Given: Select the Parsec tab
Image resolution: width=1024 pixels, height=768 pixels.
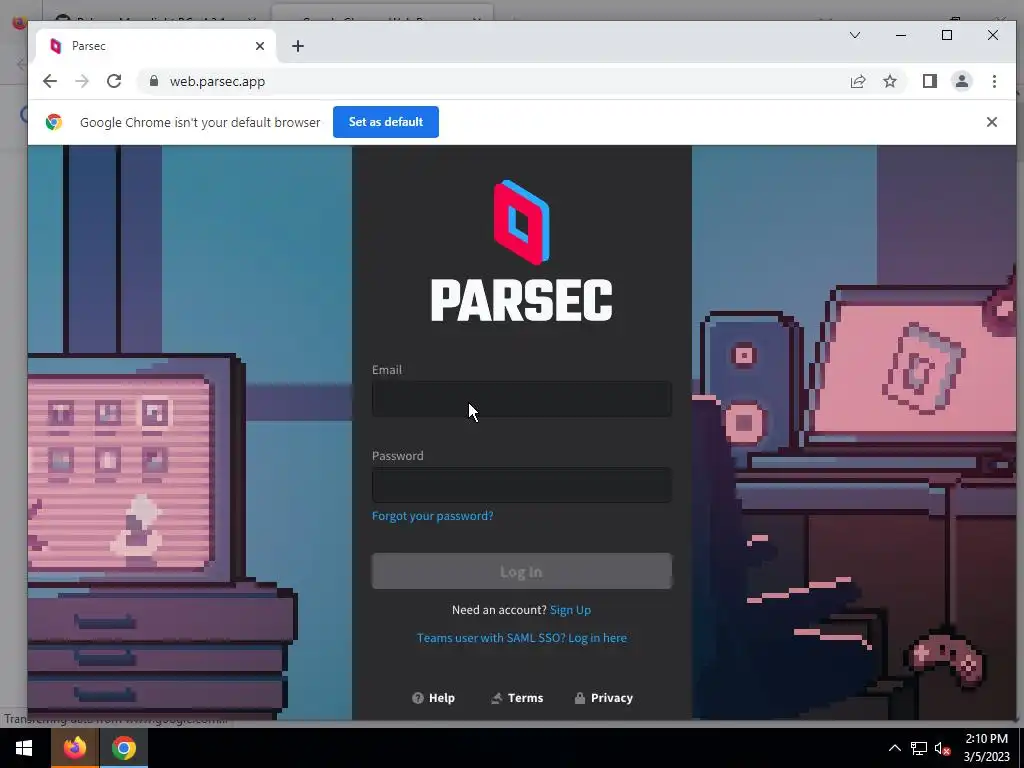Looking at the screenshot, I should tap(155, 46).
